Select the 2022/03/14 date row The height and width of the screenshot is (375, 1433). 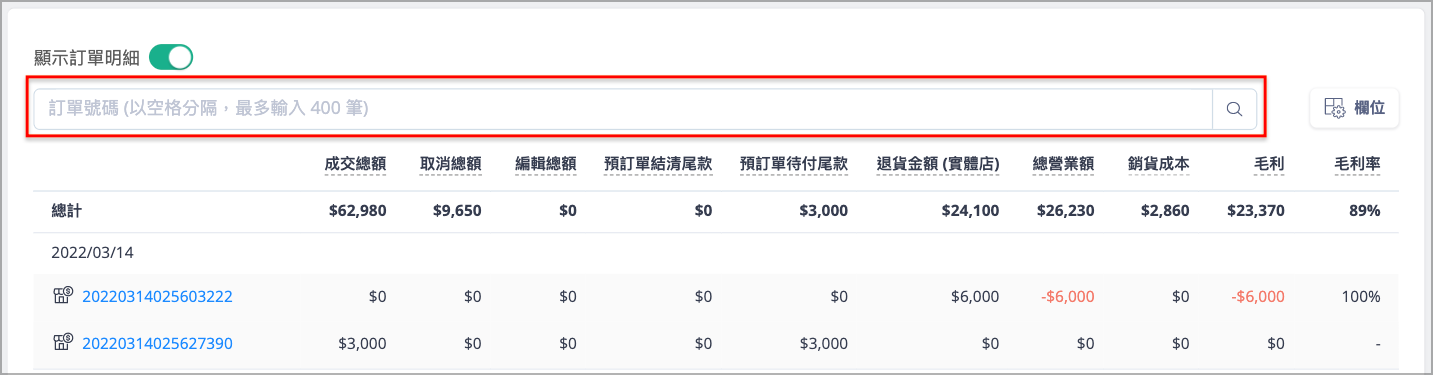(x=716, y=254)
